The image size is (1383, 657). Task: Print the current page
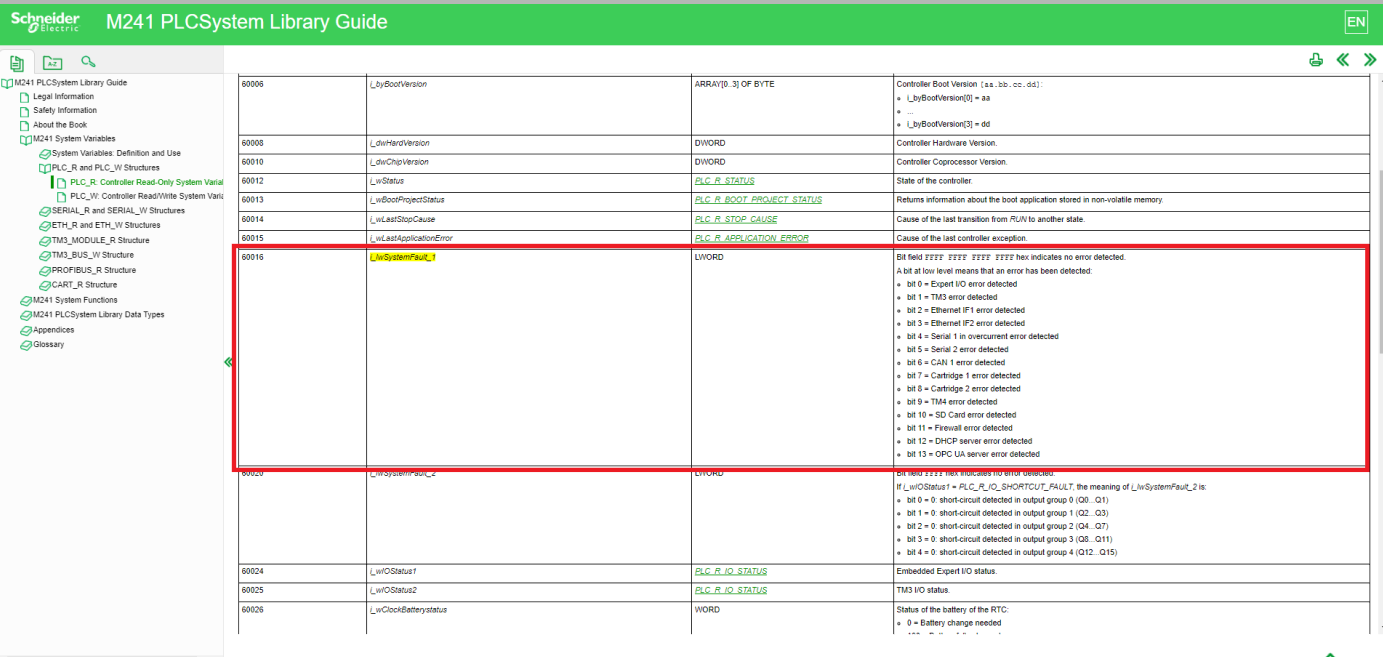[x=1316, y=60]
